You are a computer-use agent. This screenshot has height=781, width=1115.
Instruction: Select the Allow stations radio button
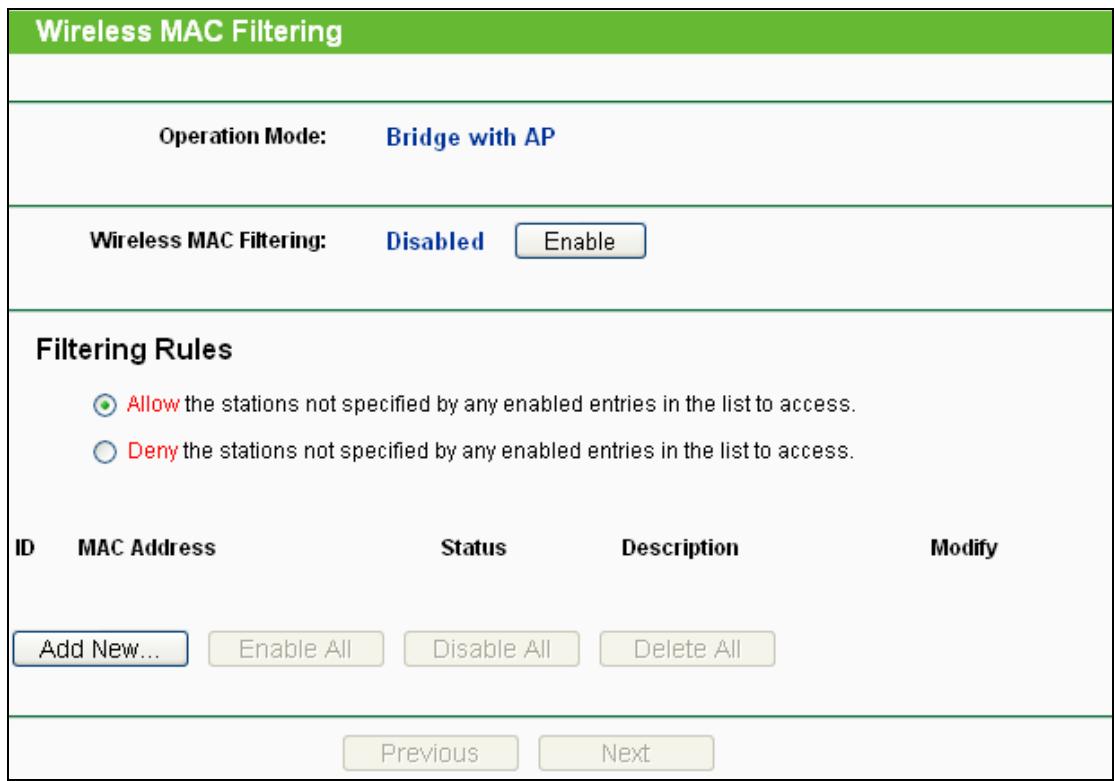(x=111, y=407)
